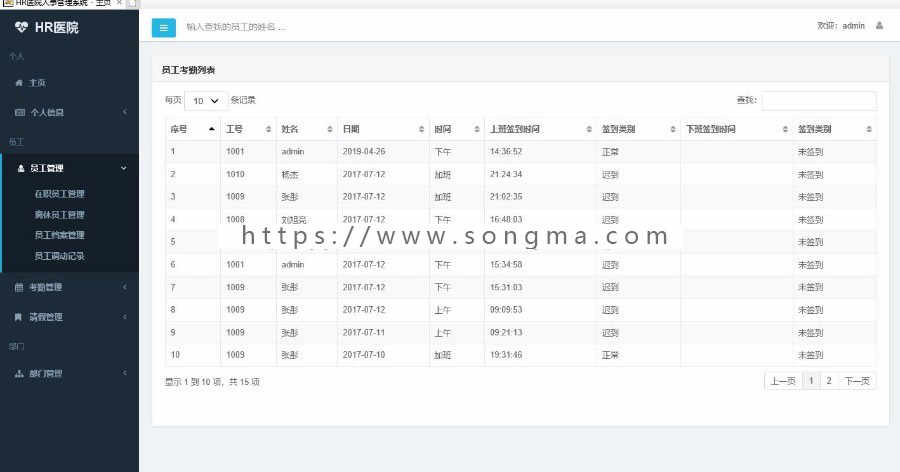Sort by 上班签到时间 column header
Viewport: 900px width, 472px height.
coord(540,129)
